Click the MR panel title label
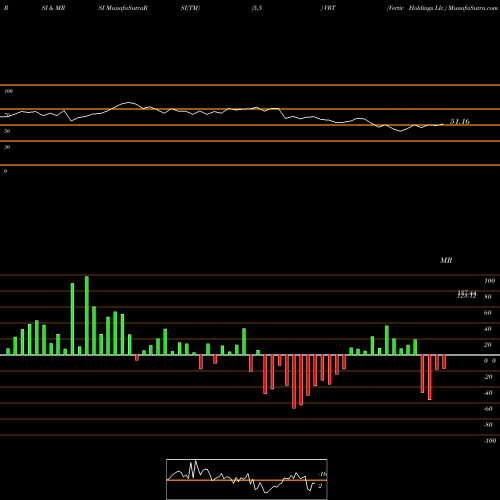Screen dimensions: 500x500 click(446, 260)
